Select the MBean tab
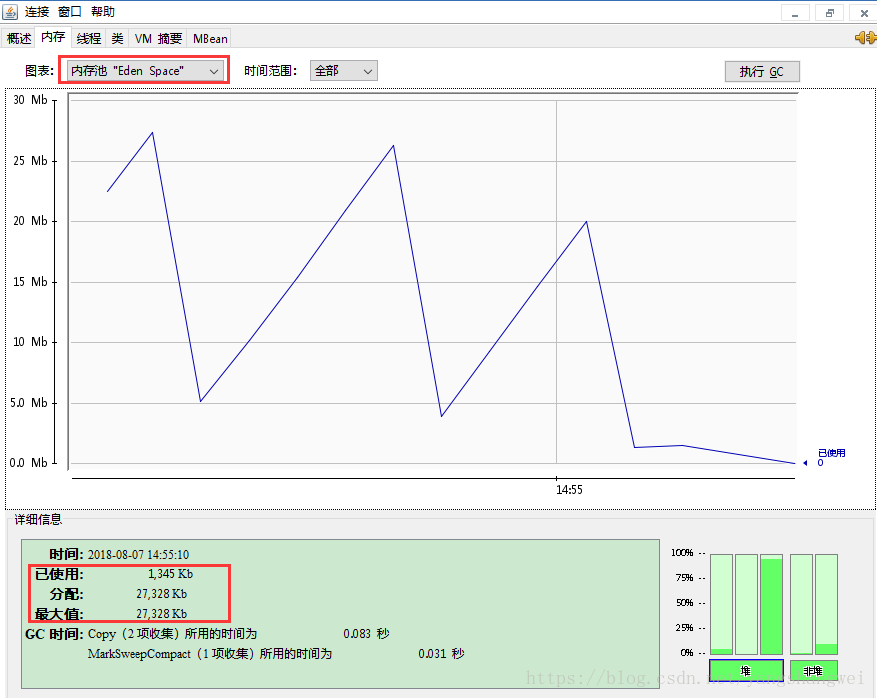877x698 pixels. click(210, 38)
